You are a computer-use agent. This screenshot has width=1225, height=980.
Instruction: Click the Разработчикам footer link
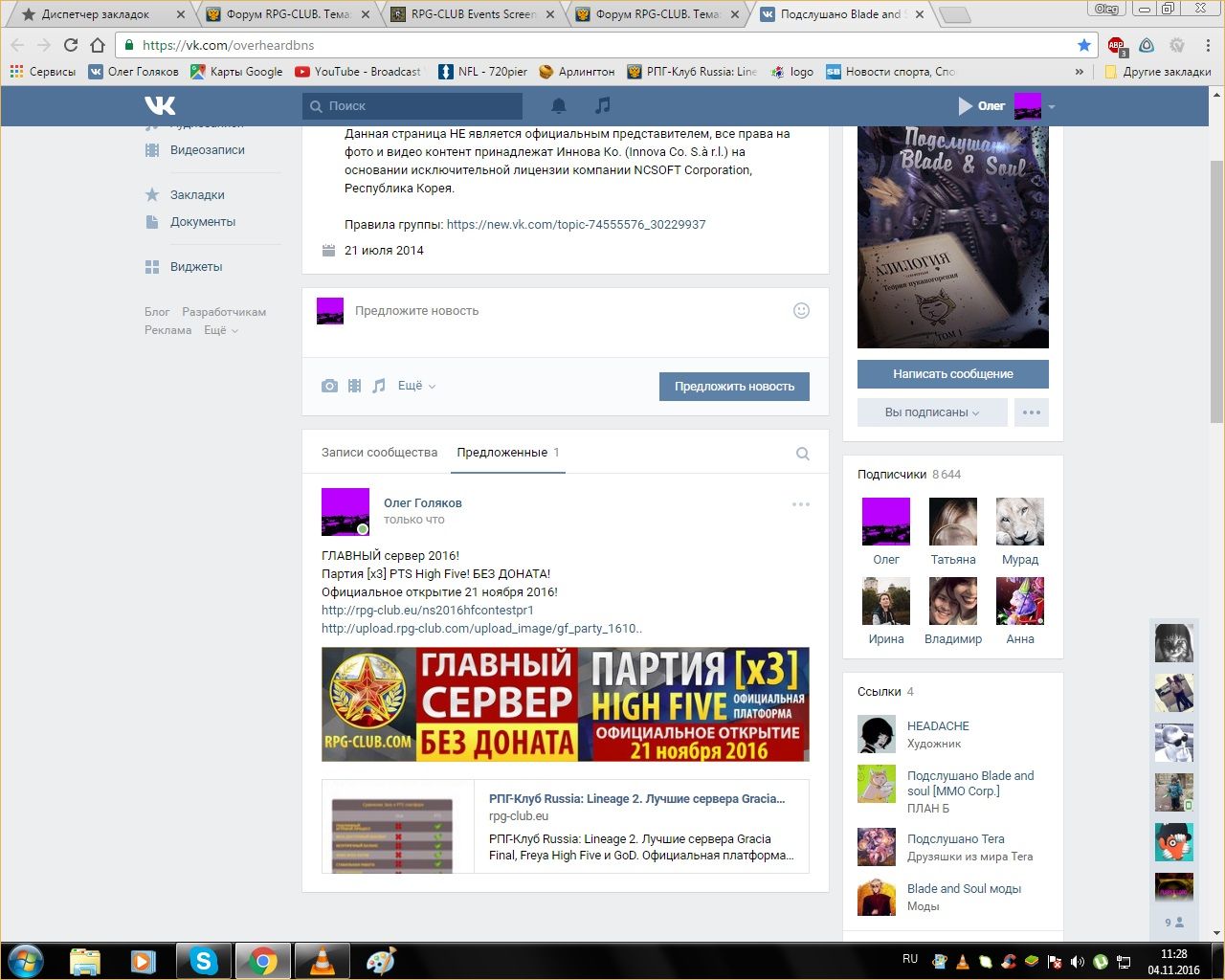pyautogui.click(x=224, y=312)
